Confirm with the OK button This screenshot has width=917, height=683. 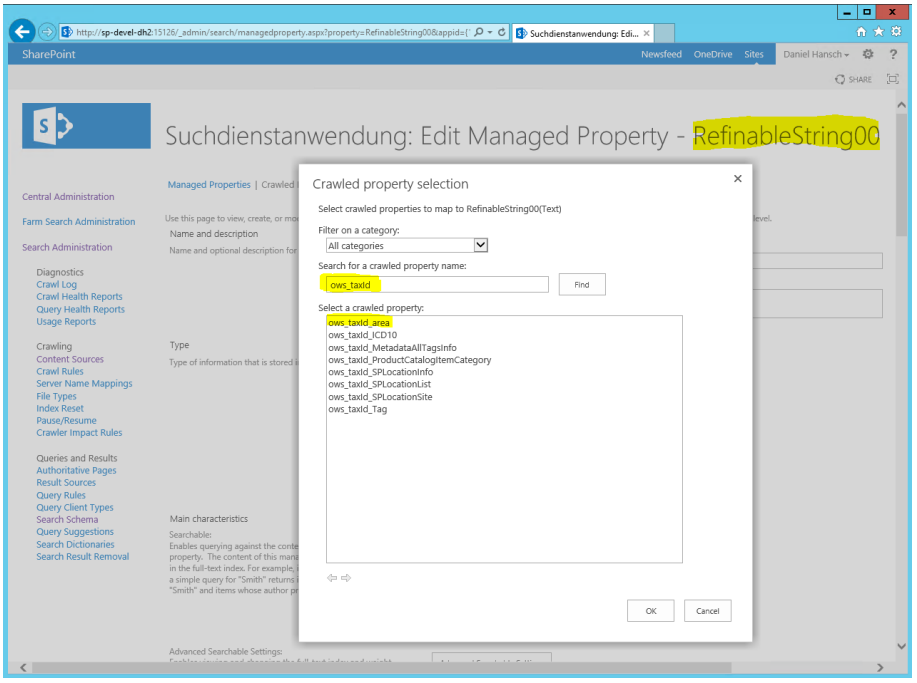[x=650, y=611]
